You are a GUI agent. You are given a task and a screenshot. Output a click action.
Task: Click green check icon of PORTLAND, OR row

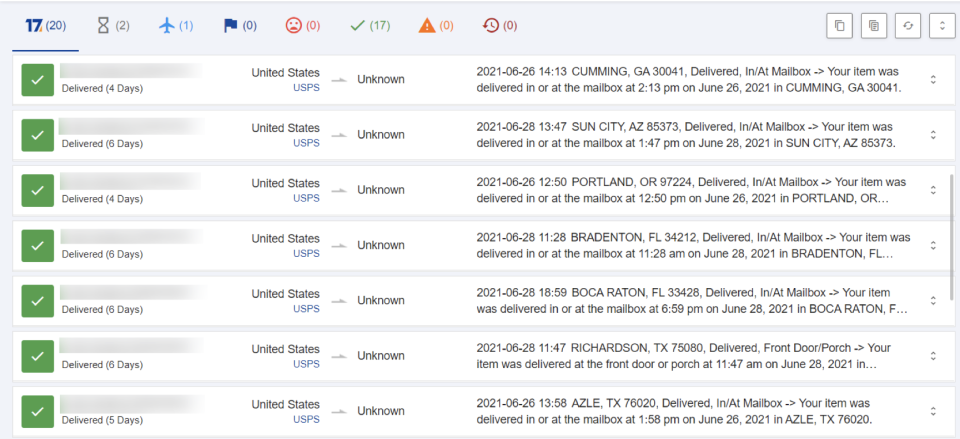[x=37, y=190]
